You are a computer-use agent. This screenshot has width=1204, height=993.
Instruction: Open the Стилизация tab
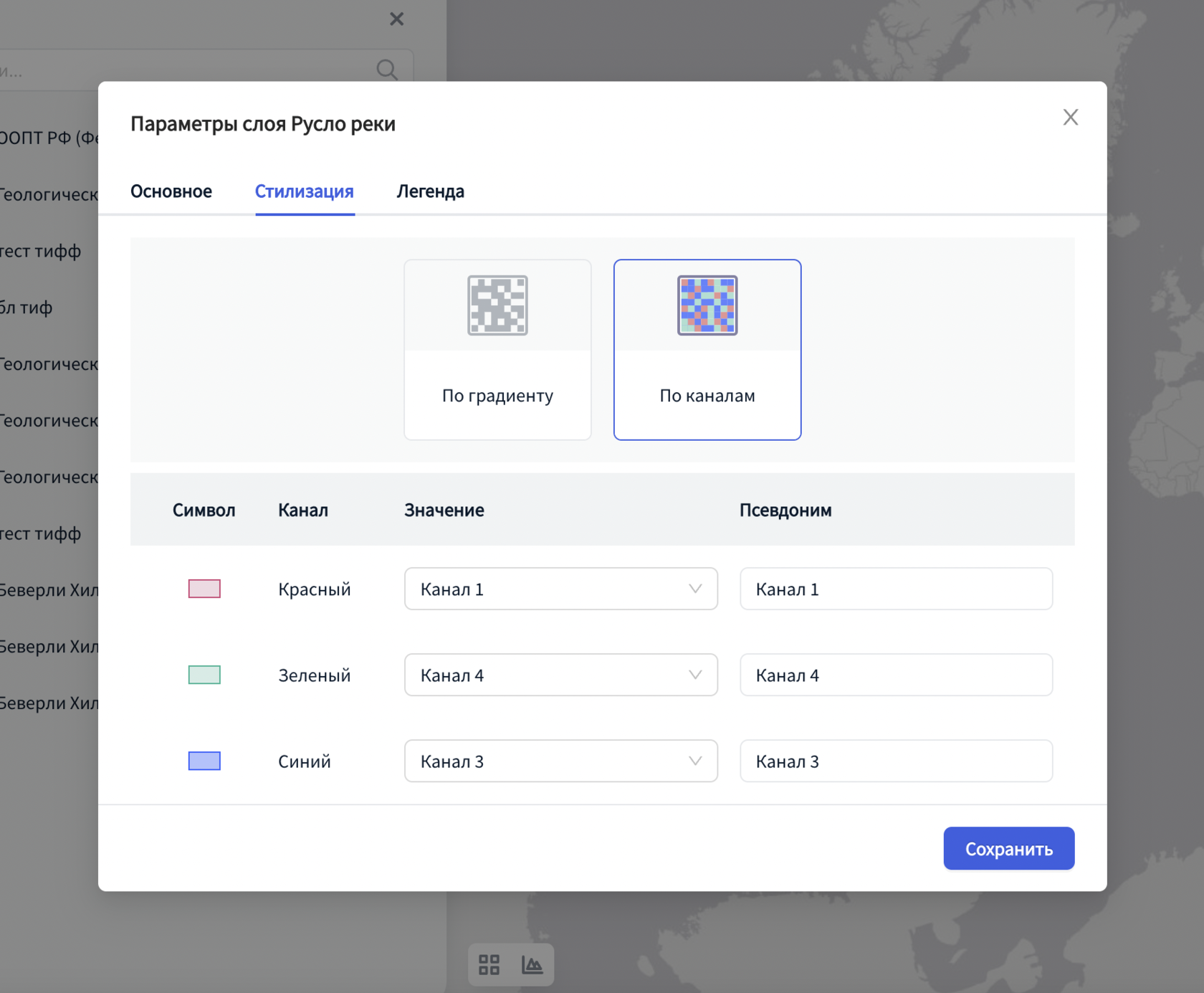[x=305, y=191]
